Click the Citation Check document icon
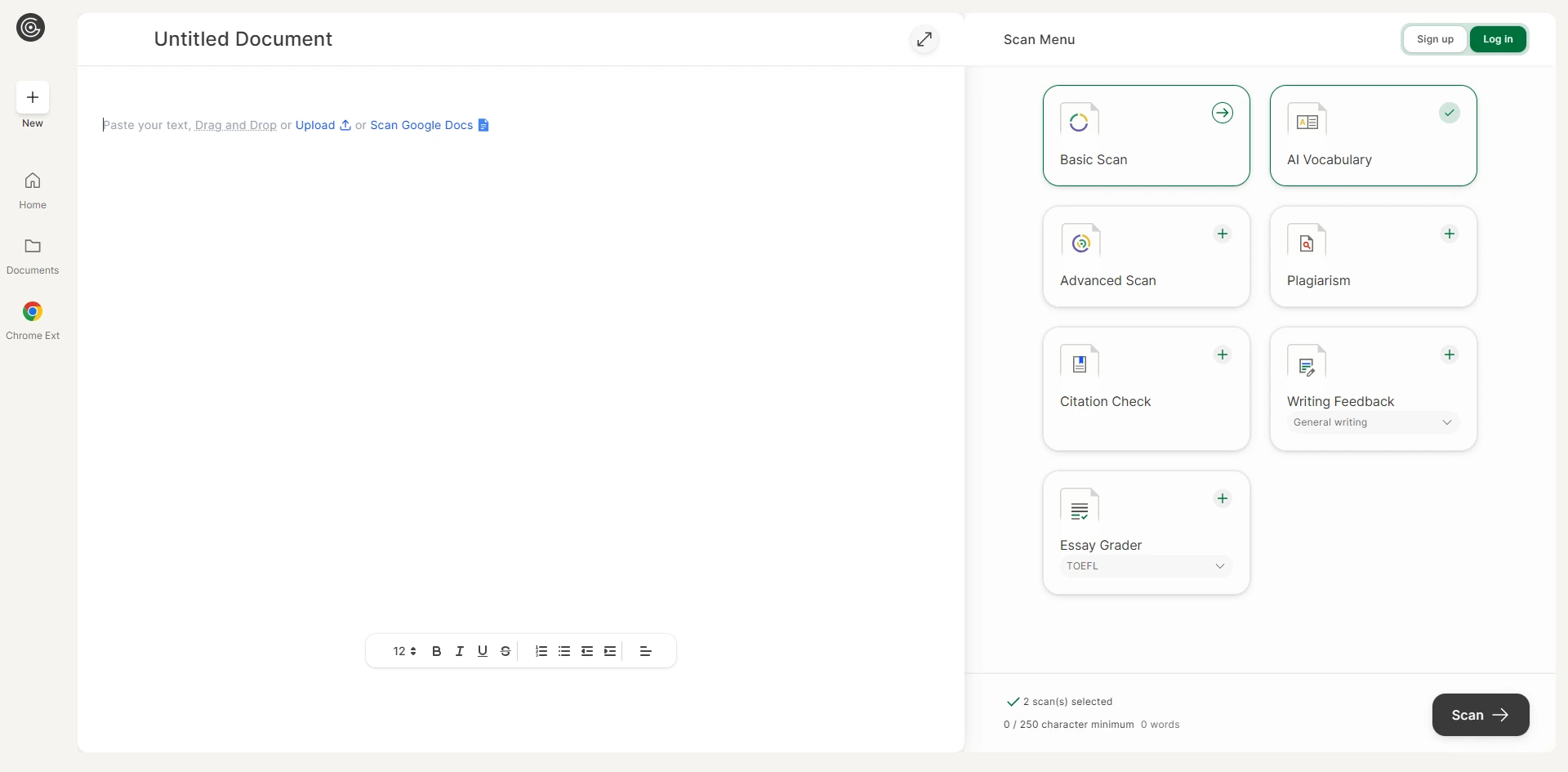This screenshot has height=772, width=1568. click(x=1080, y=362)
